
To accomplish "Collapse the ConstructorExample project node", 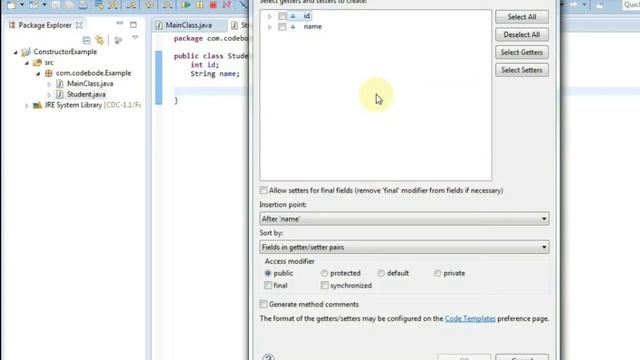I will coord(16,52).
